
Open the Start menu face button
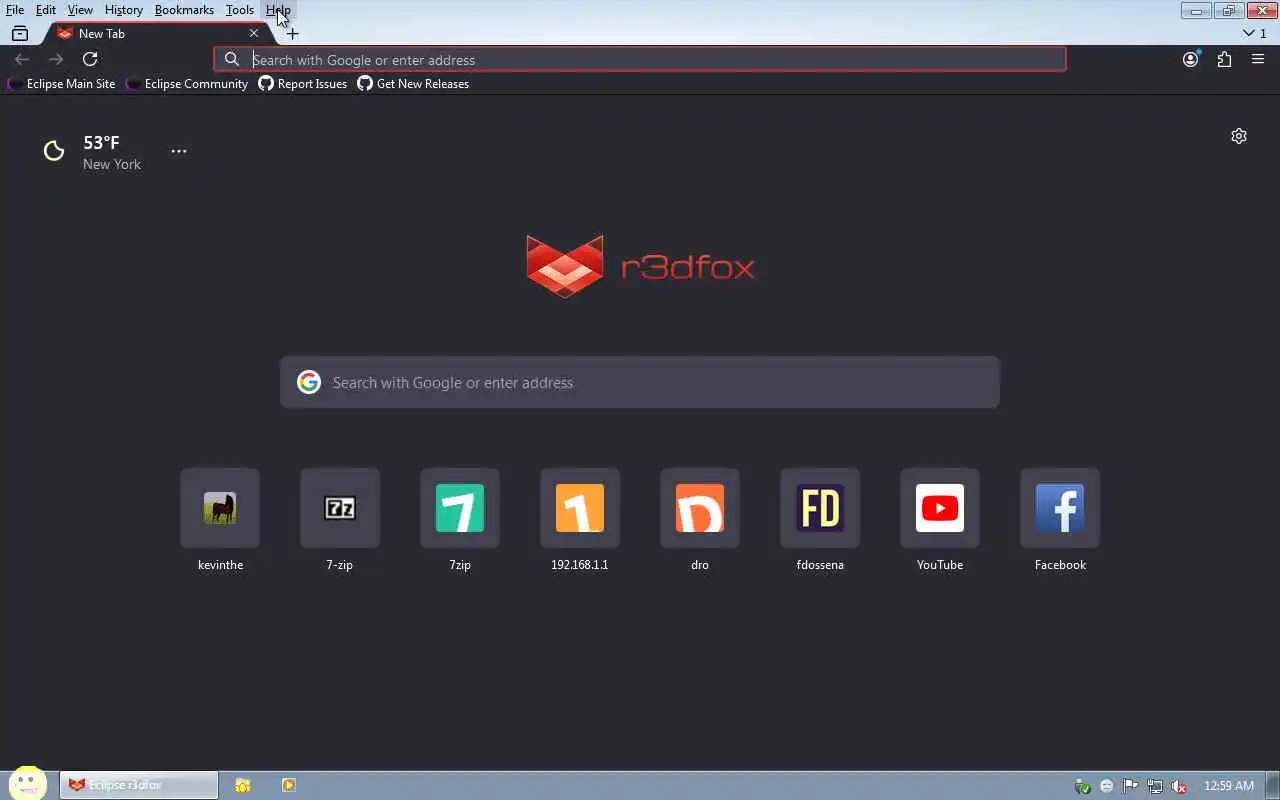[28, 784]
